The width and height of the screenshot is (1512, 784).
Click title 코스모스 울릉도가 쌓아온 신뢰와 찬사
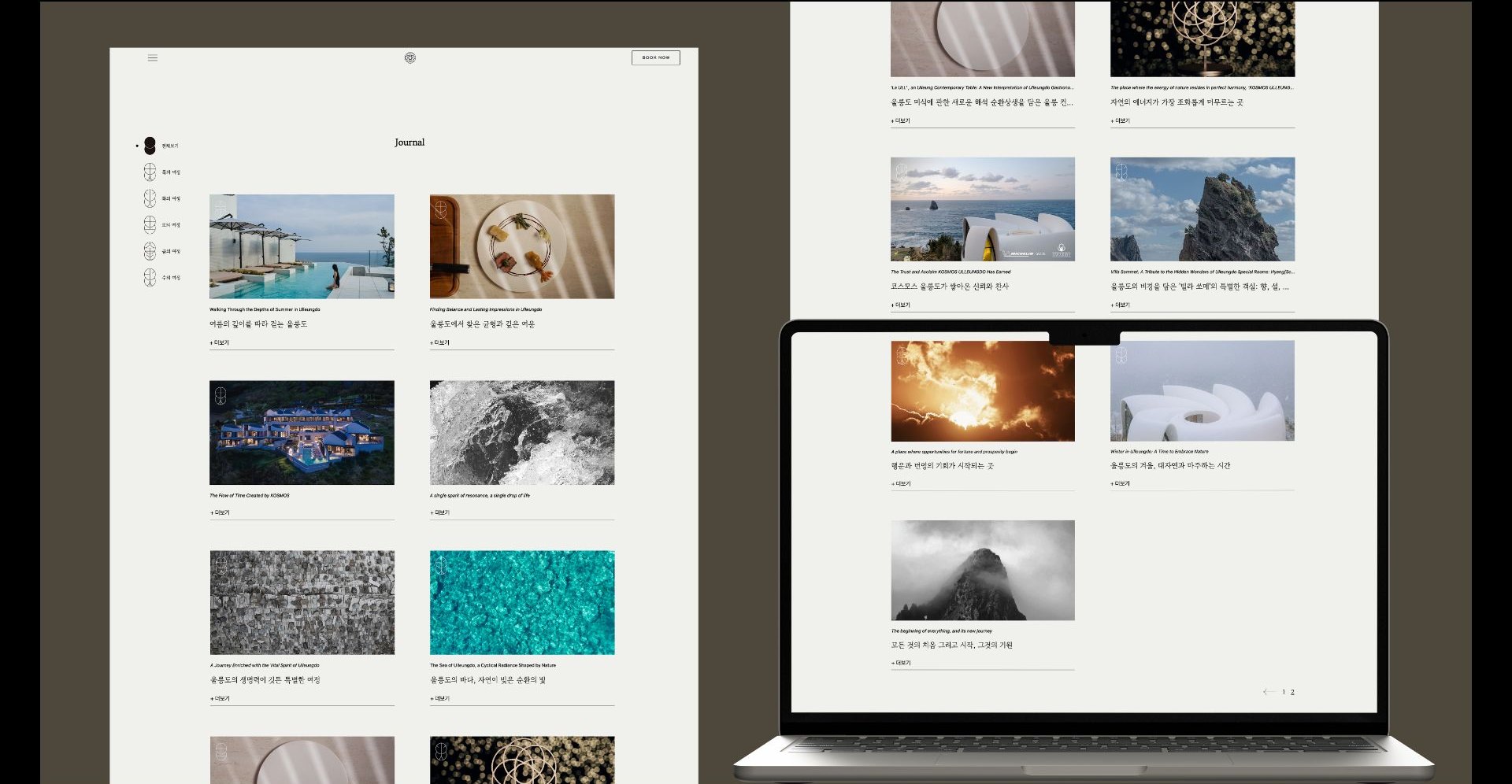pos(950,287)
